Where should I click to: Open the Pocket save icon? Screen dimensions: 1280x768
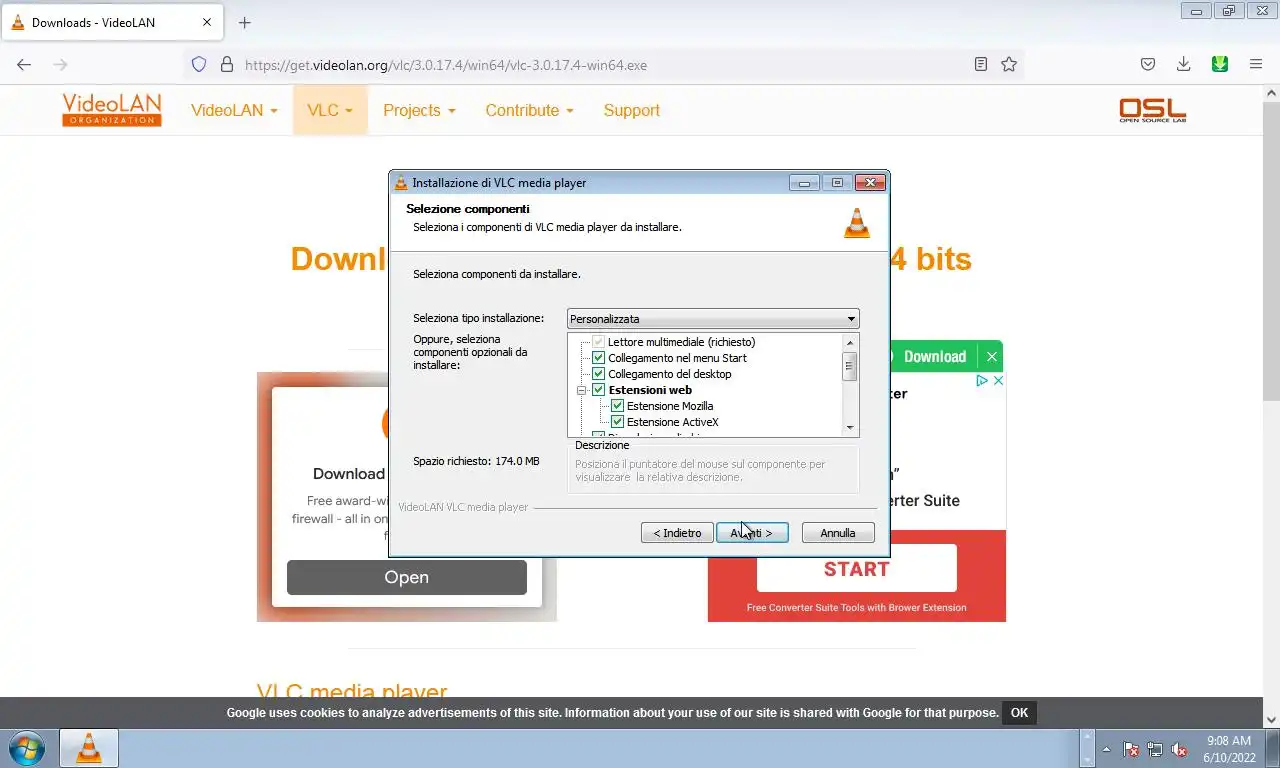1148,64
